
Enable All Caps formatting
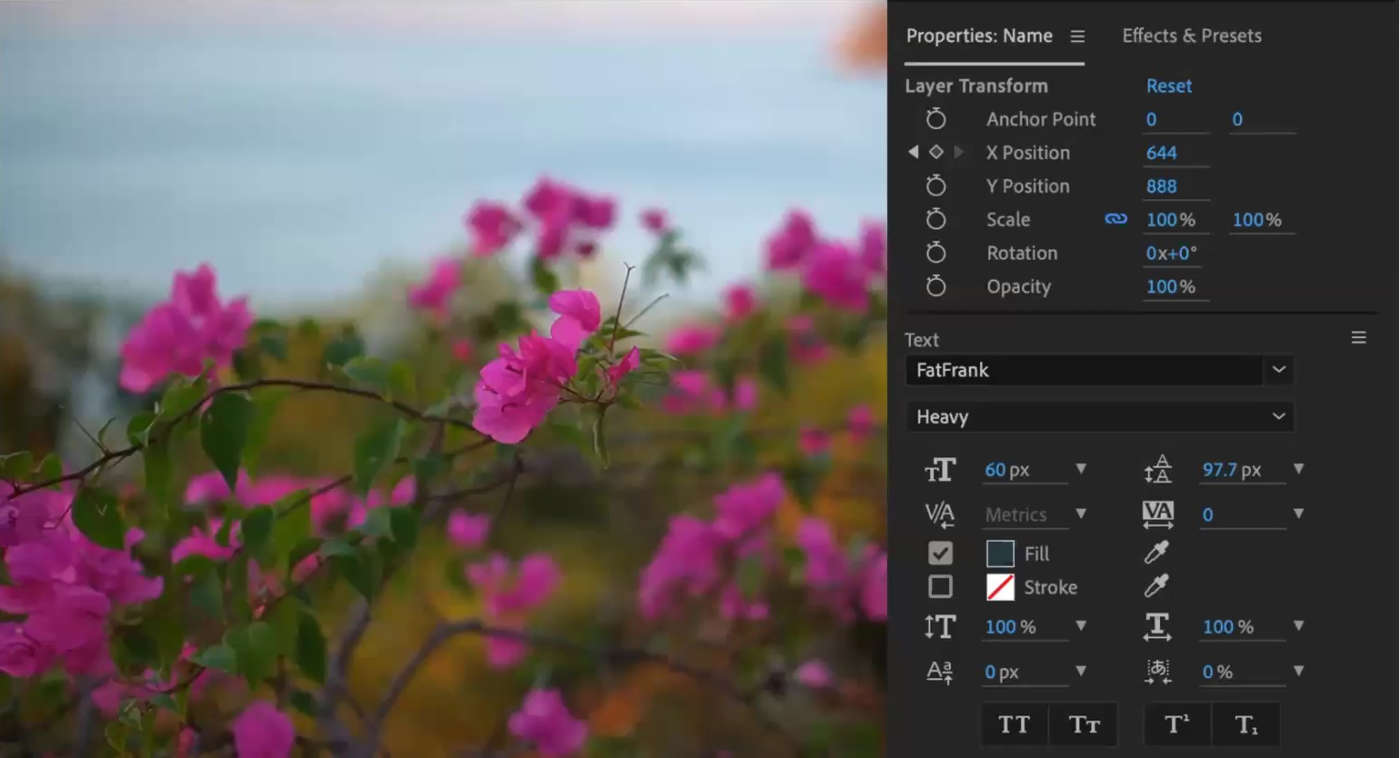coord(1013,723)
